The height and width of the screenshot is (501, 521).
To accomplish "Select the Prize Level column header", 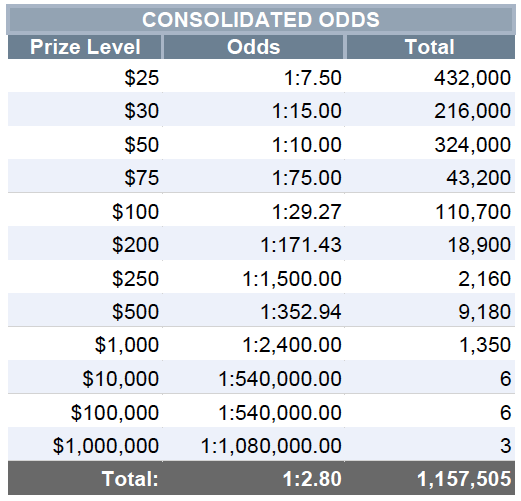I will [x=85, y=47].
